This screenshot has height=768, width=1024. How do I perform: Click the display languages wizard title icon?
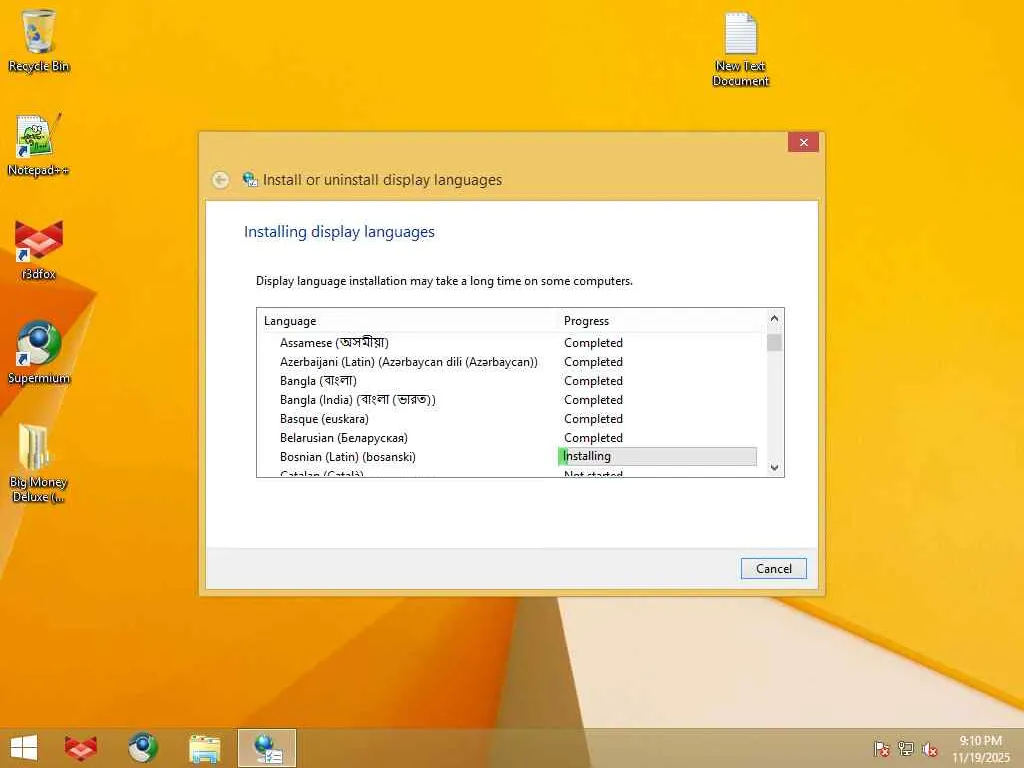coord(249,179)
